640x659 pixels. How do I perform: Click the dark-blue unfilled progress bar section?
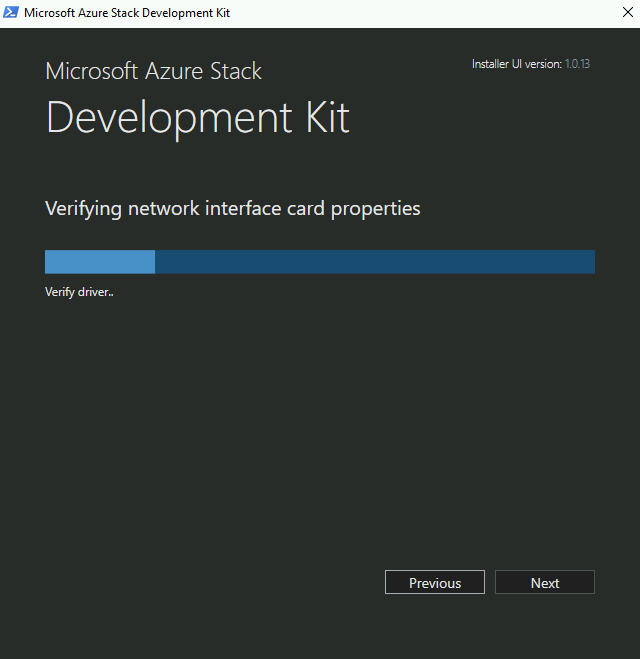coord(375,262)
